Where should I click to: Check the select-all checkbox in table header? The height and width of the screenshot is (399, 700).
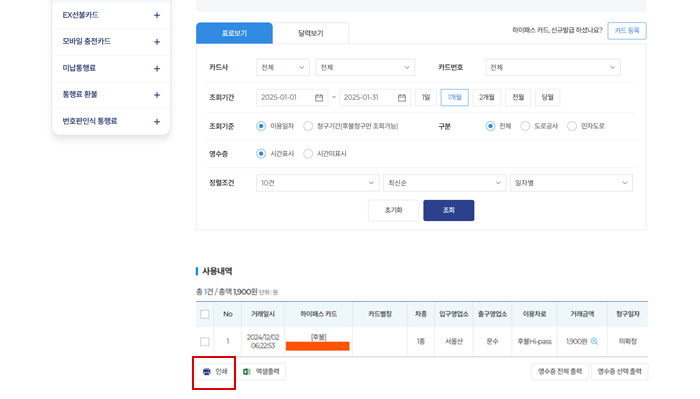point(205,314)
